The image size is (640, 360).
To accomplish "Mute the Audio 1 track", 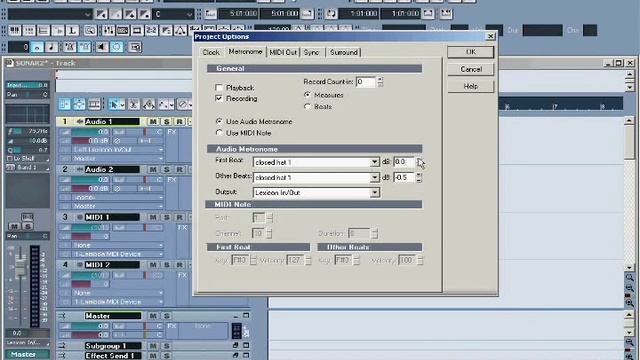I will pos(153,122).
